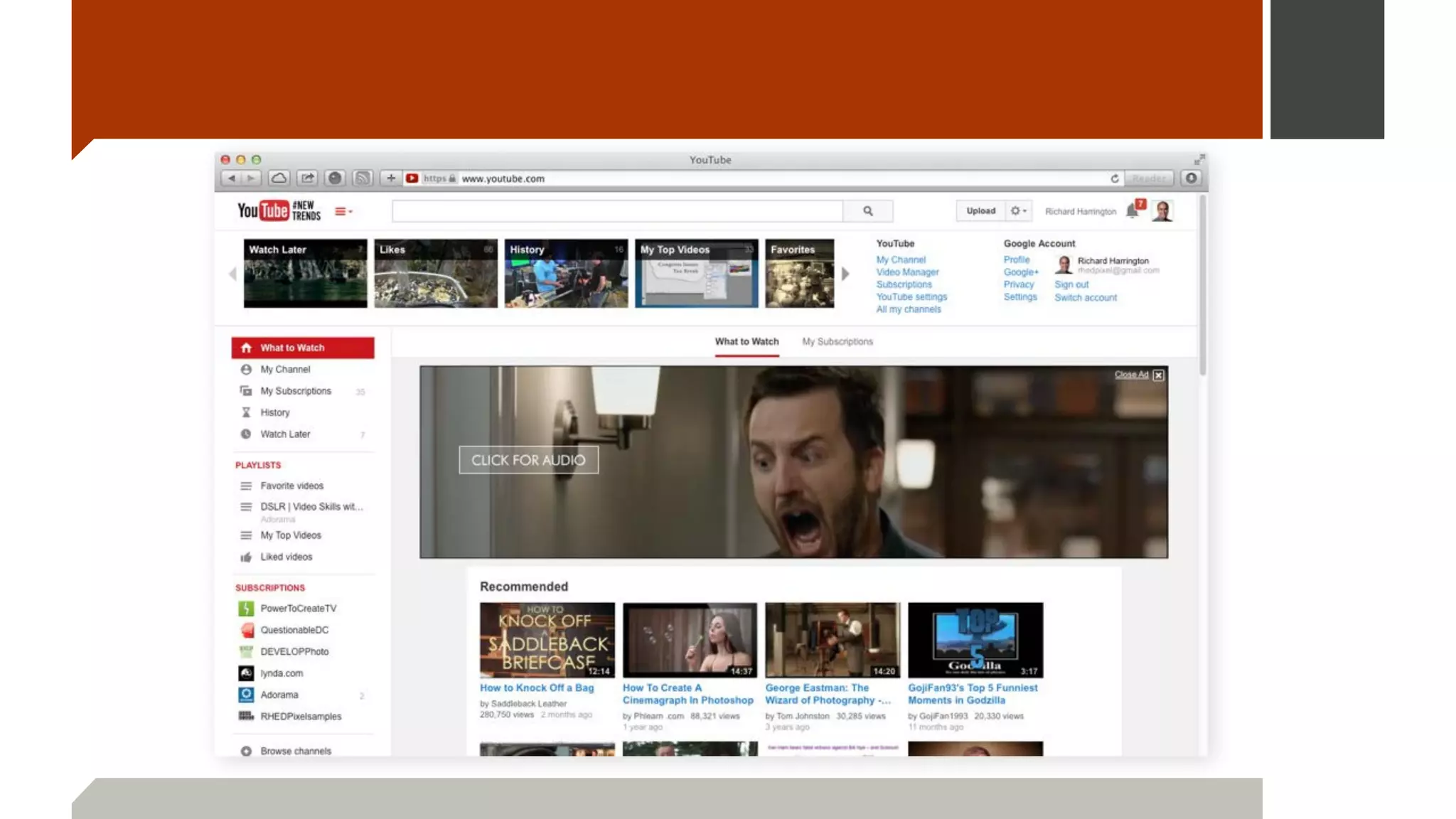Screen dimensions: 1456x819
Task: Reload the page with refresh icon
Action: click(x=1115, y=178)
